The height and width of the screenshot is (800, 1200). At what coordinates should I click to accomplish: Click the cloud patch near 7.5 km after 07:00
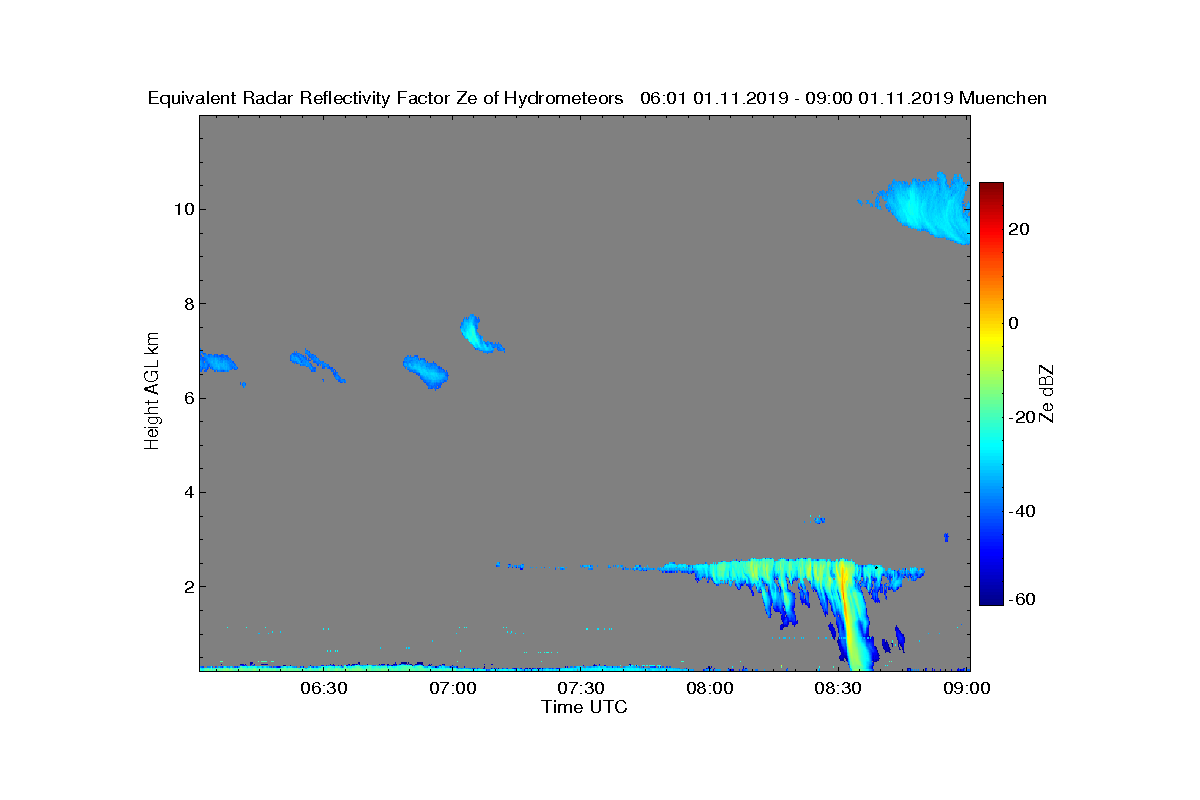479,335
